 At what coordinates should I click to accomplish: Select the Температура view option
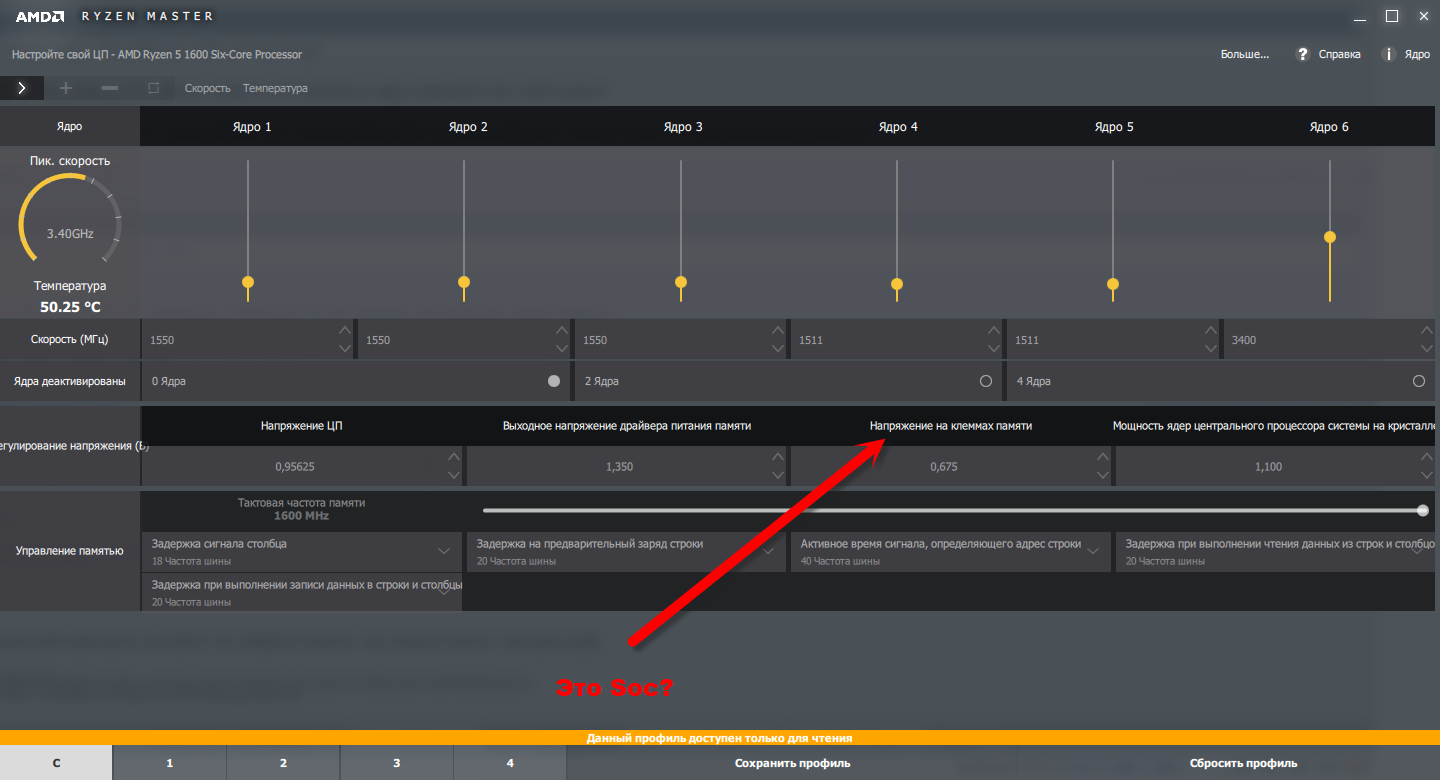(275, 88)
